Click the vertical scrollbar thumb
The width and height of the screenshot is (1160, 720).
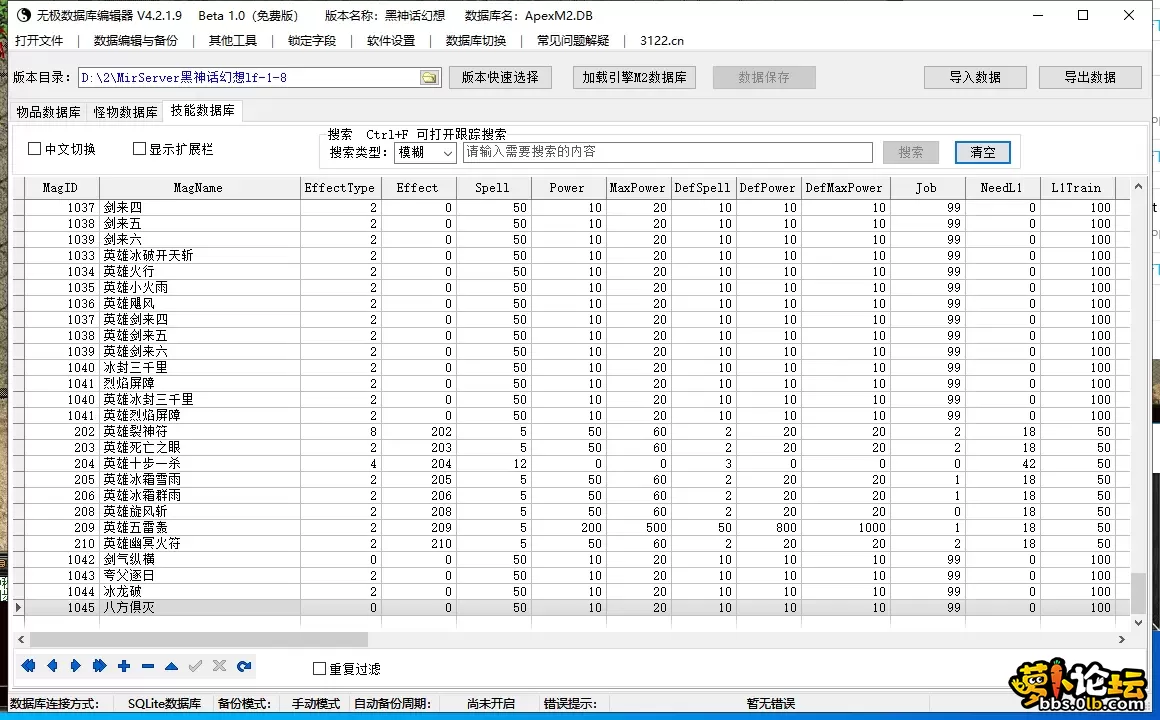coord(1139,593)
